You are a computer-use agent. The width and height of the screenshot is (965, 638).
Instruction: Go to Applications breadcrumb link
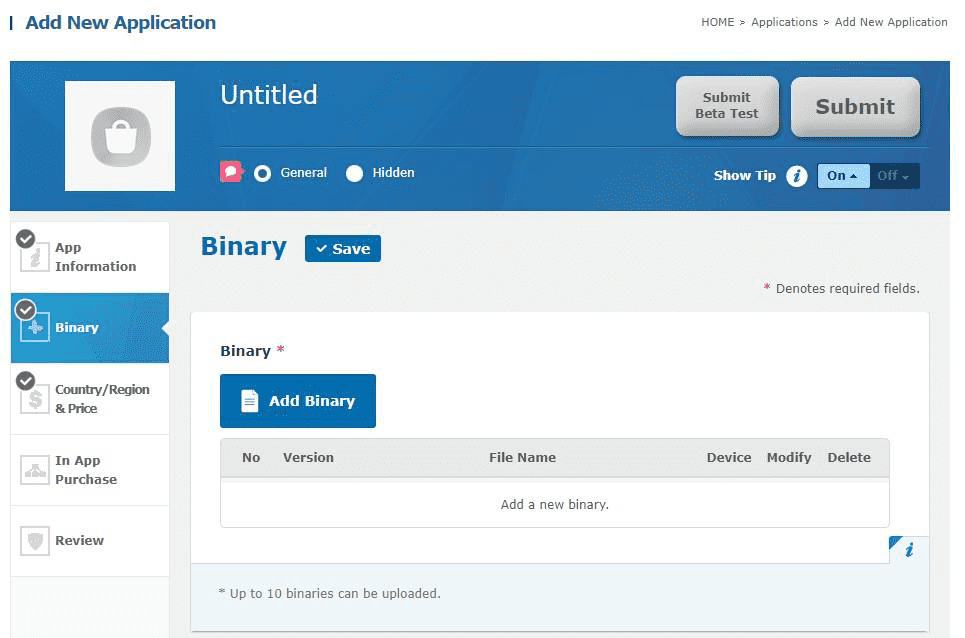(784, 22)
